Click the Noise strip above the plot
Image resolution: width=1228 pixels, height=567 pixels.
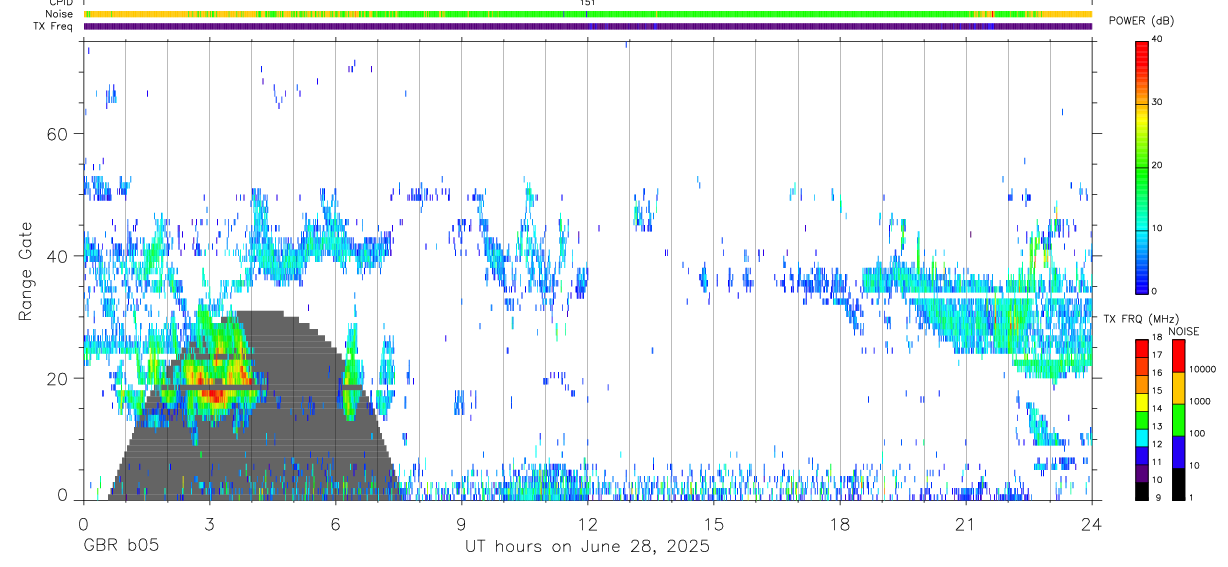tap(587, 14)
